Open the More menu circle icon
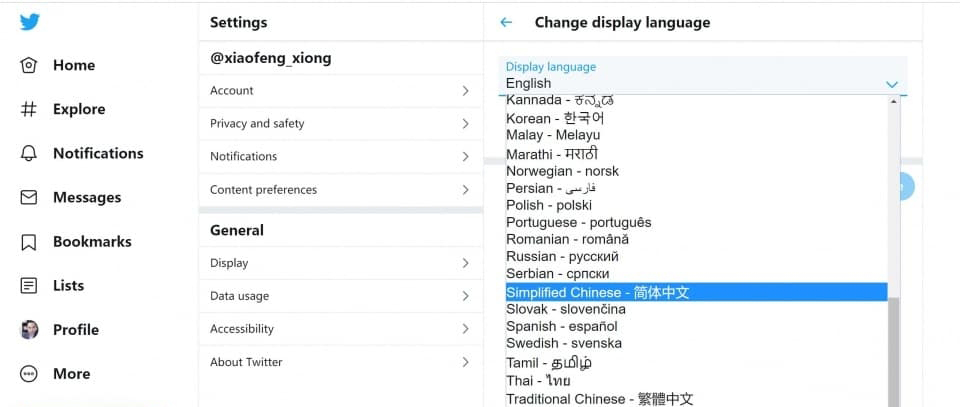This screenshot has width=960, height=407. pos(29,373)
